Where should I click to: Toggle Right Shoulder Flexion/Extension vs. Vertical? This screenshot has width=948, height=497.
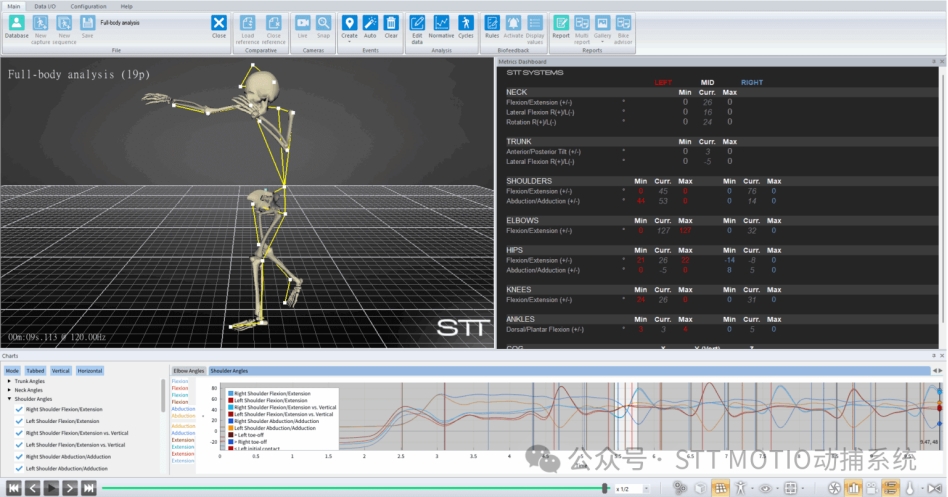pyautogui.click(x=19, y=433)
